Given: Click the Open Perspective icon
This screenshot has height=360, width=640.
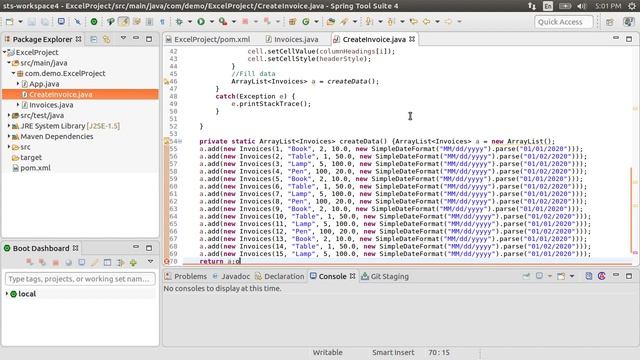Looking at the screenshot, I should 610,22.
